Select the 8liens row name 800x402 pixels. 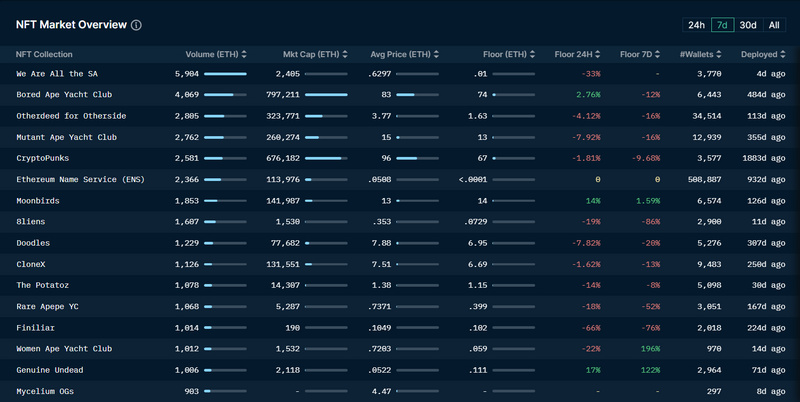click(x=31, y=222)
